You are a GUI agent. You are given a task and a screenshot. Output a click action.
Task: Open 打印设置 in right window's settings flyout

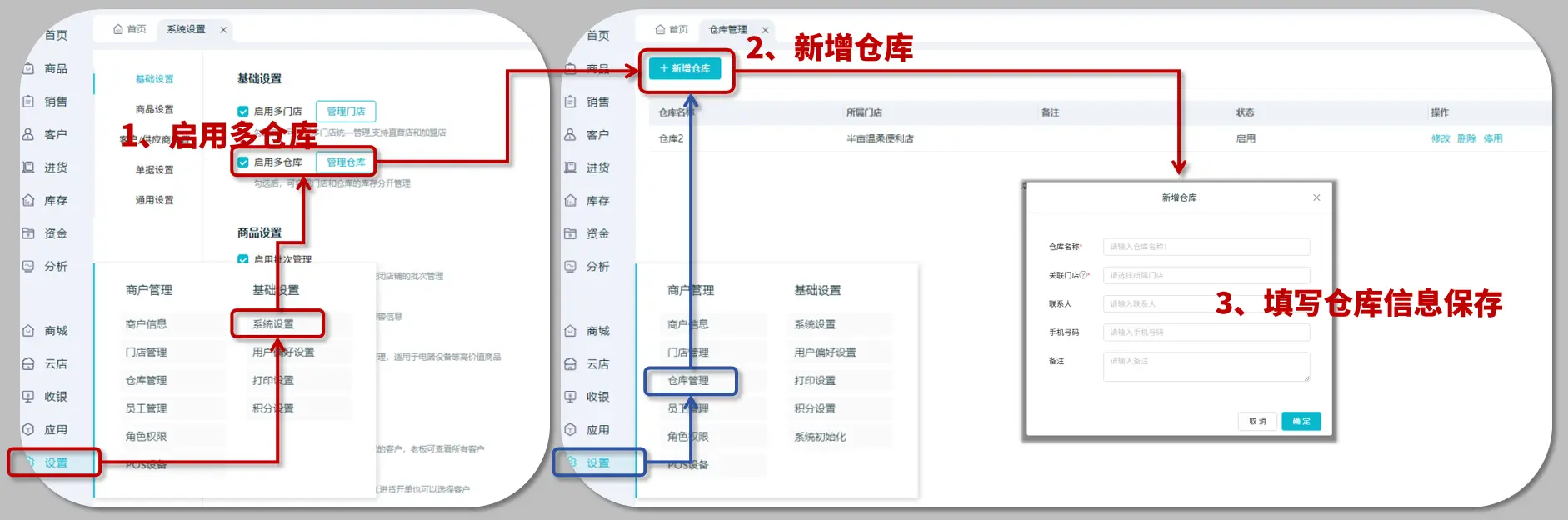tap(815, 381)
